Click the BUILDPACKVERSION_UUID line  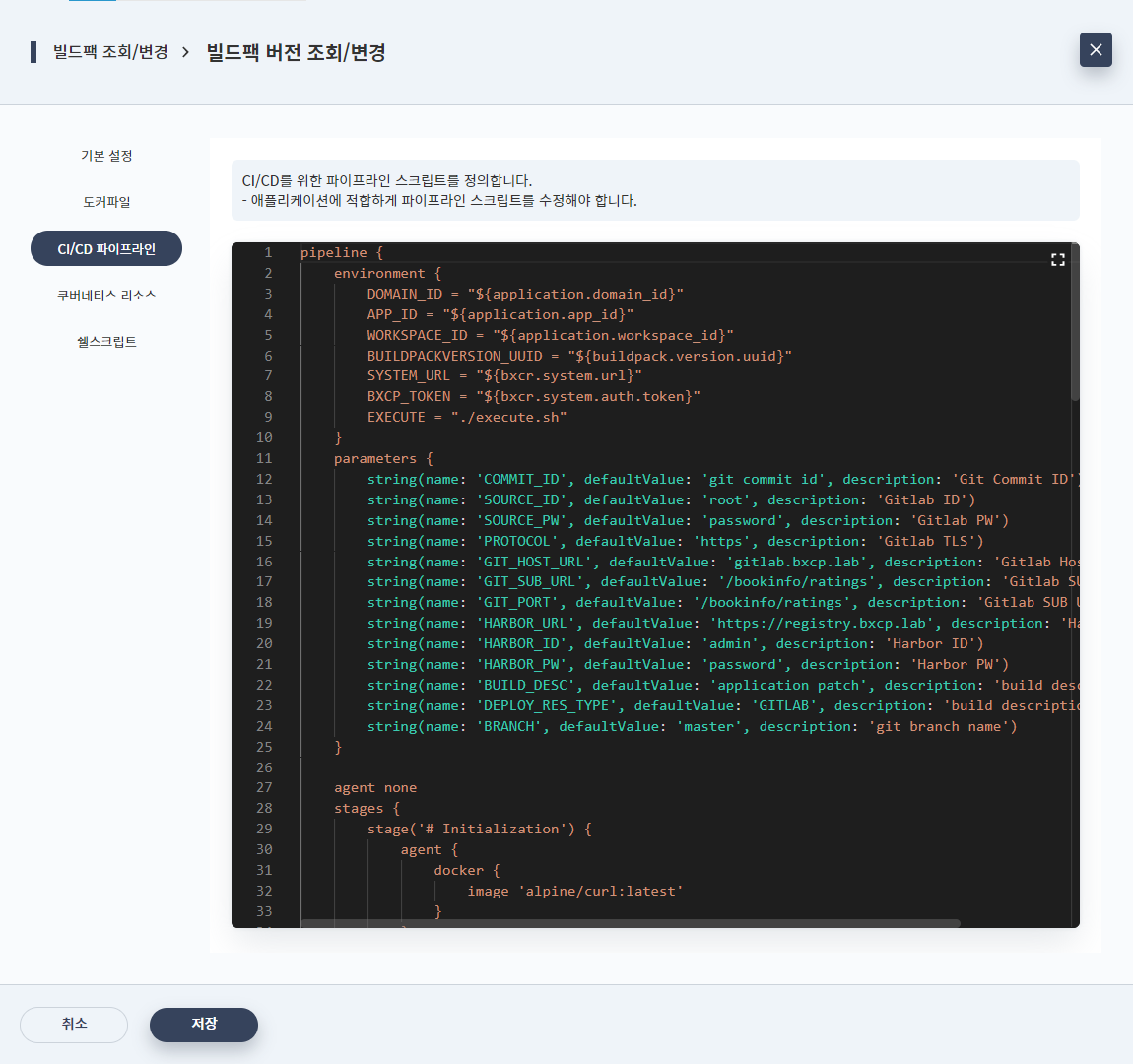(x=579, y=356)
